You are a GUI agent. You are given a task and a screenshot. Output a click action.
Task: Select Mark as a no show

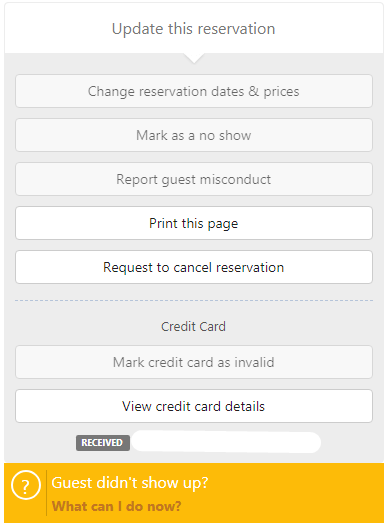pos(194,135)
